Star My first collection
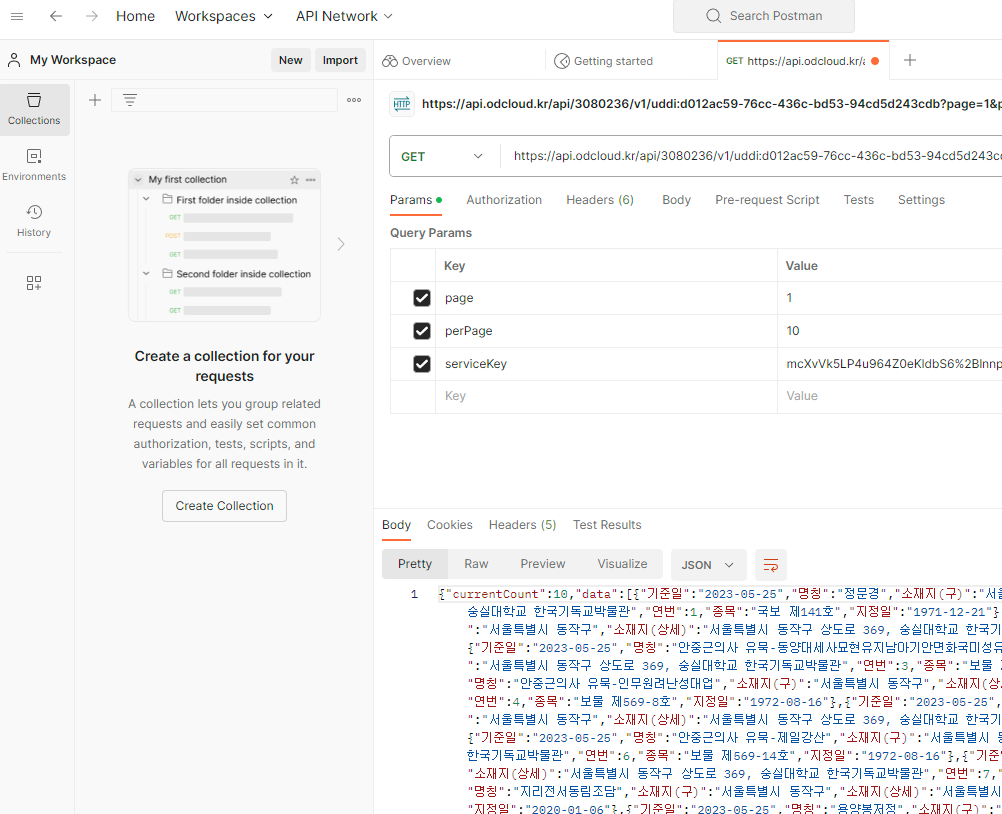This screenshot has width=1002, height=814. click(x=294, y=180)
